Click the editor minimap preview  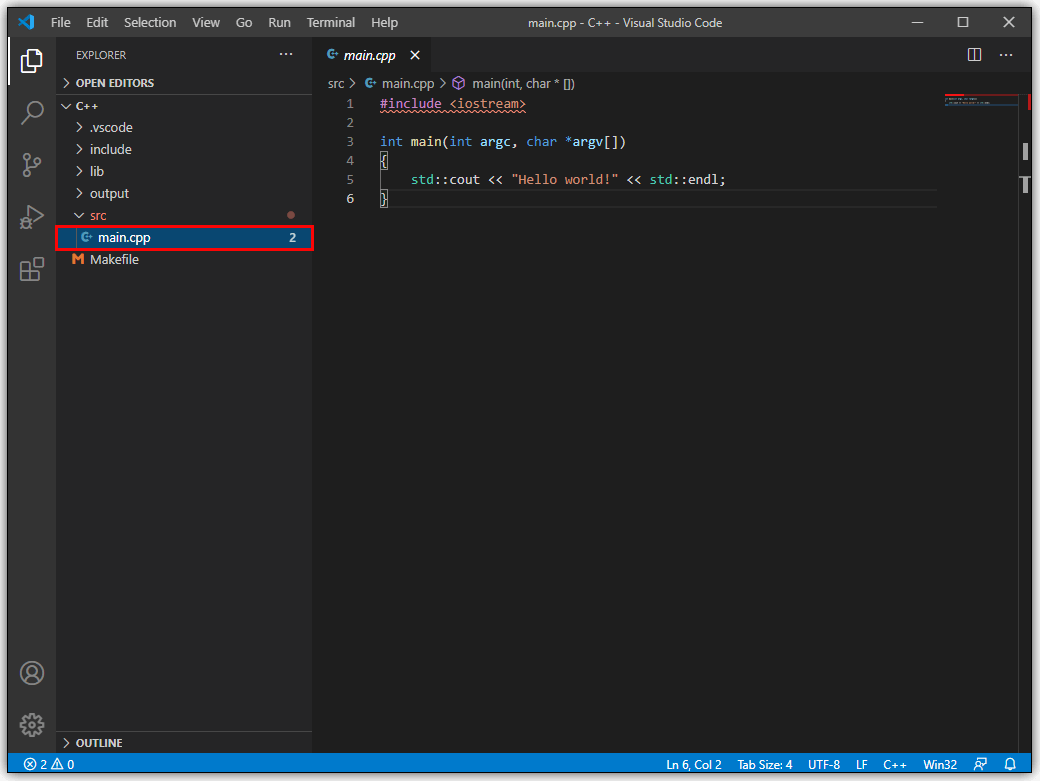click(980, 101)
